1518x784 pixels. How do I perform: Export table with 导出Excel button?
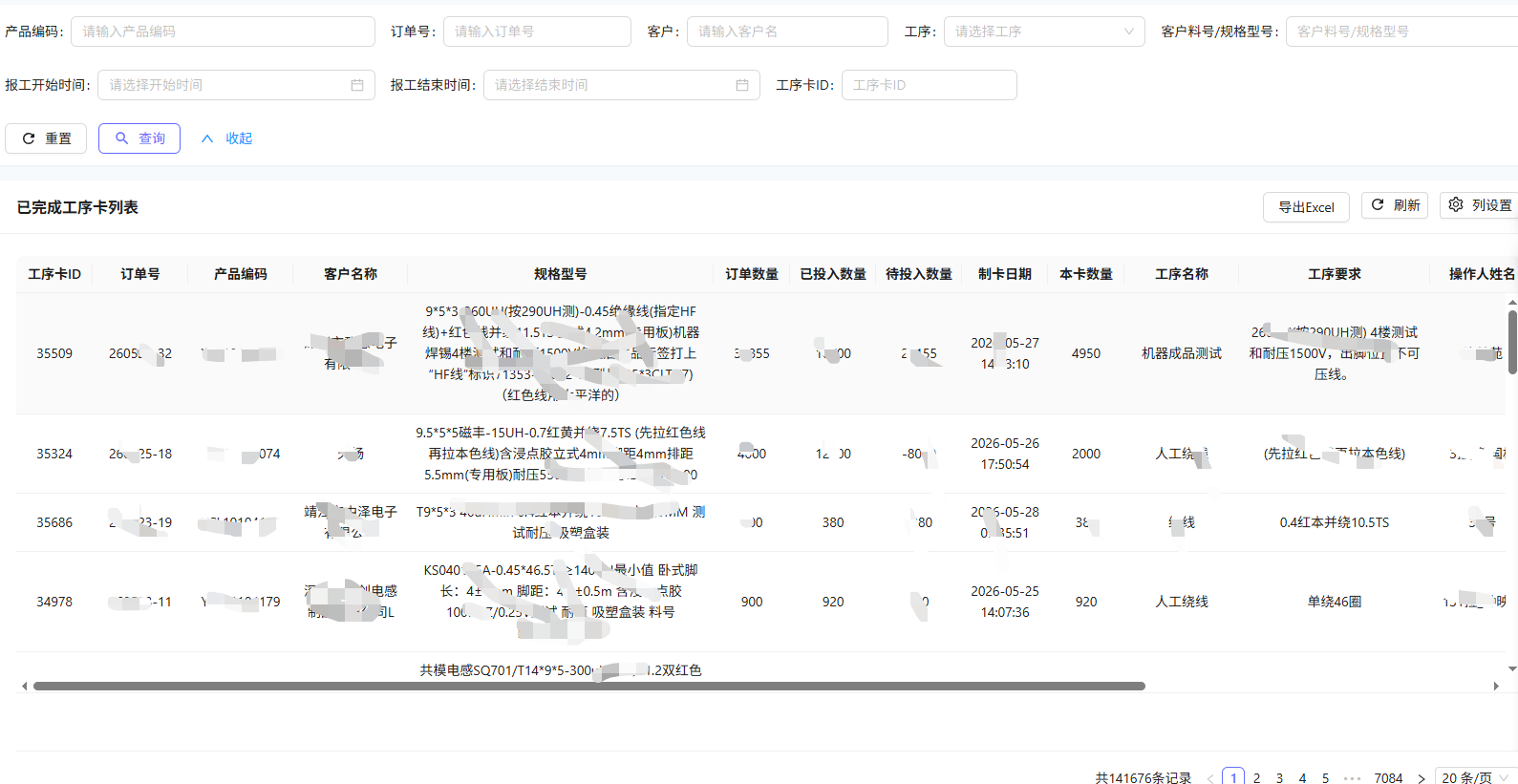[1306, 207]
